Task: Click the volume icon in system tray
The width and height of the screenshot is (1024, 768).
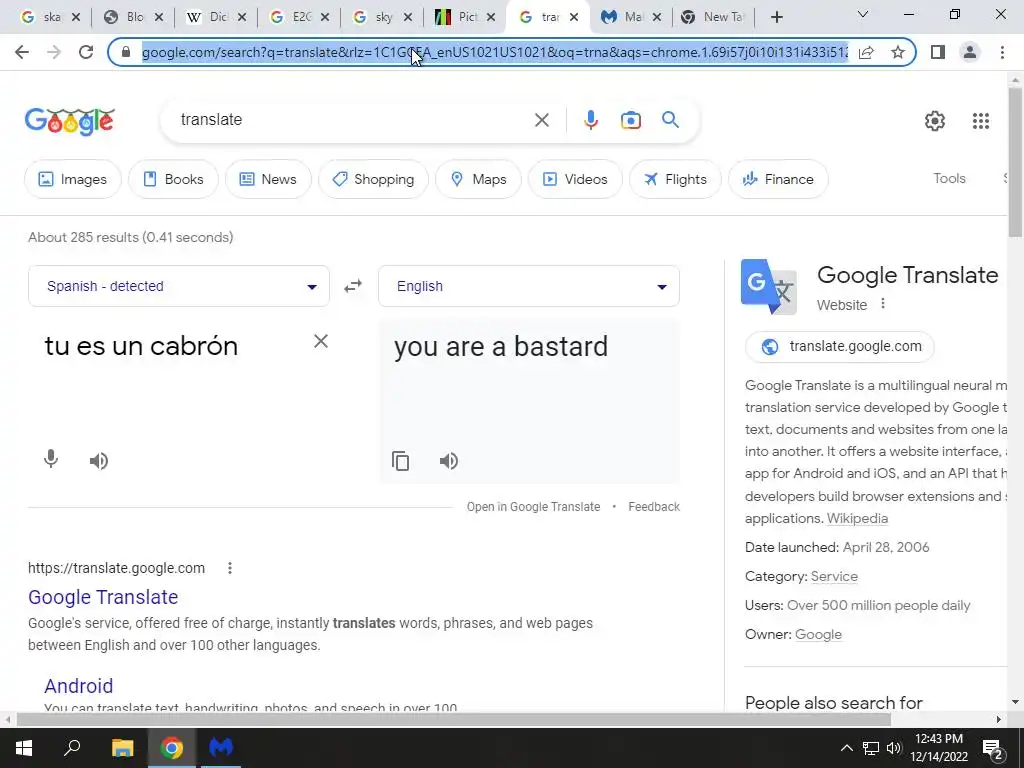Action: [x=894, y=748]
